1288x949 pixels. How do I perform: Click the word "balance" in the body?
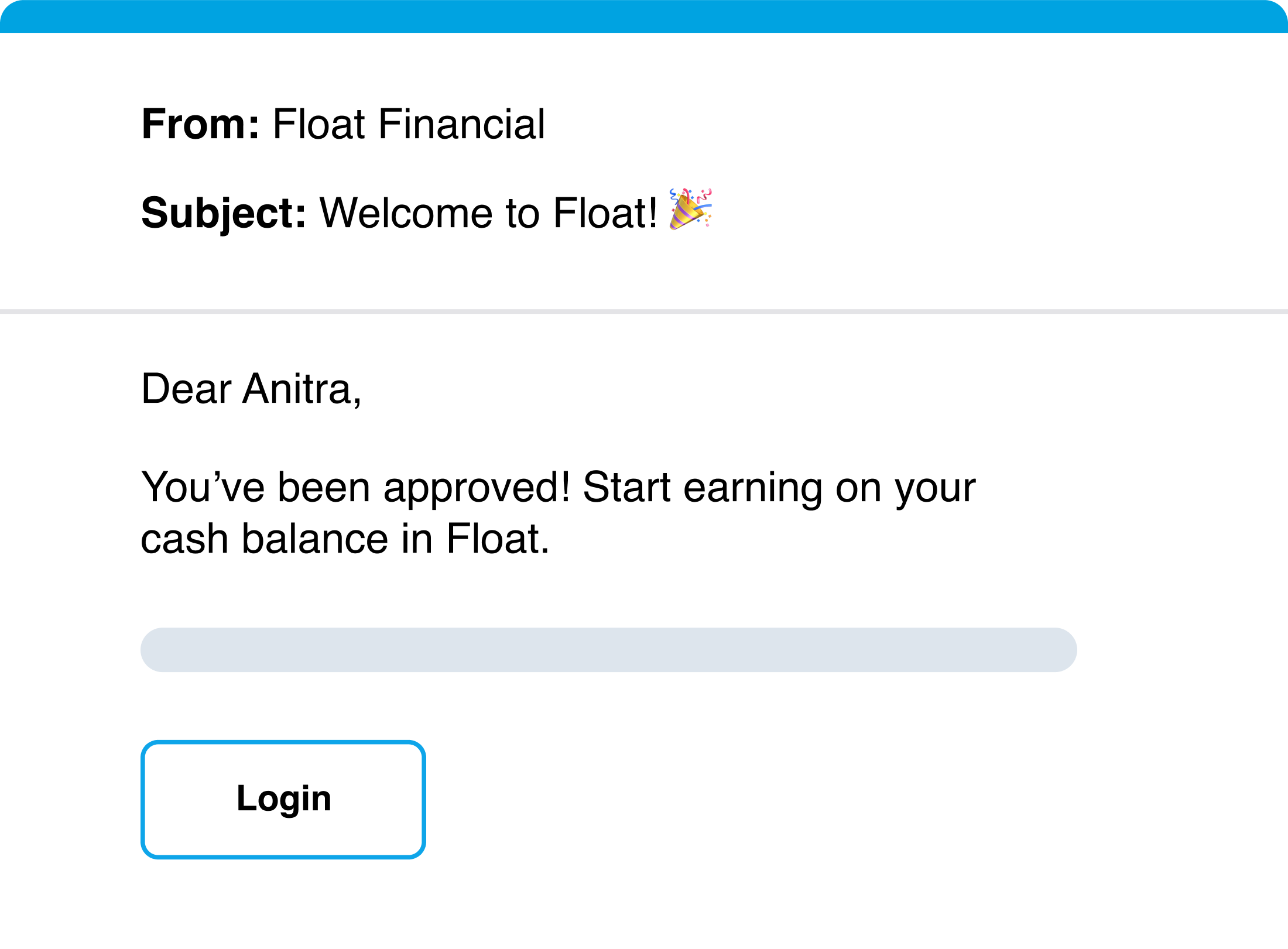click(x=315, y=539)
